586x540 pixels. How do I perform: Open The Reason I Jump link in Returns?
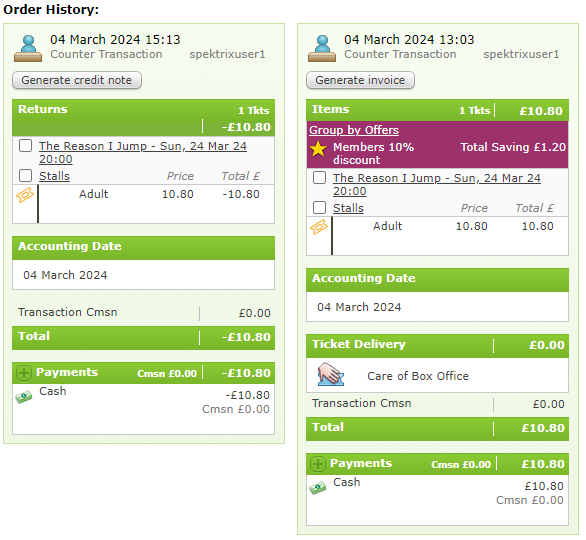pyautogui.click(x=143, y=152)
